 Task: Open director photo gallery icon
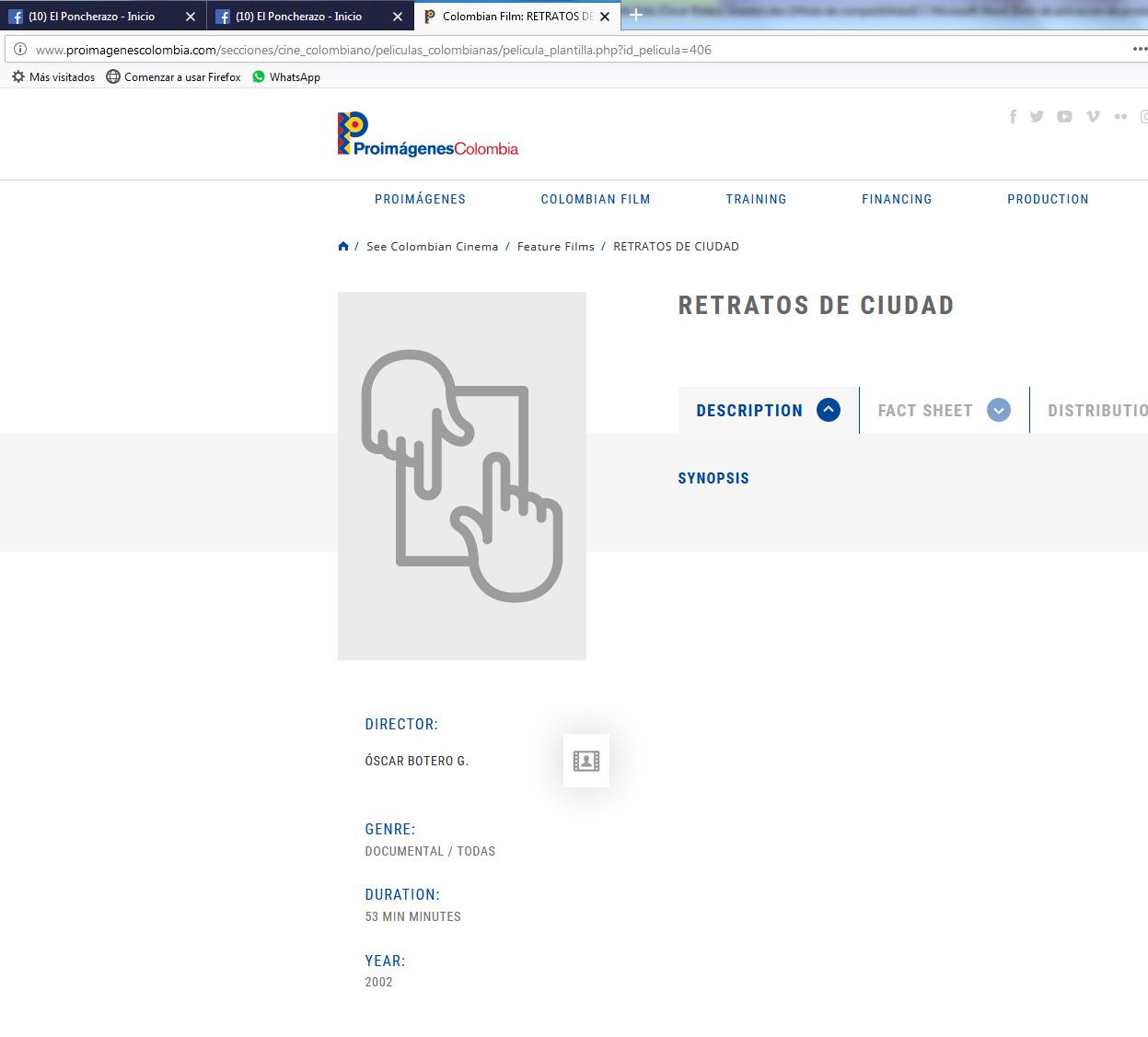pyautogui.click(x=586, y=761)
